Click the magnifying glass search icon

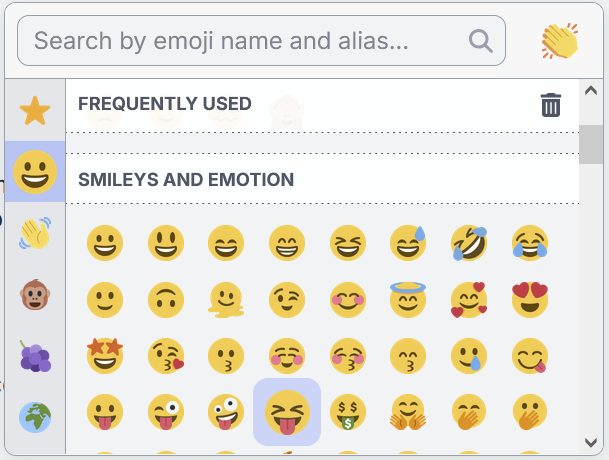pyautogui.click(x=481, y=40)
